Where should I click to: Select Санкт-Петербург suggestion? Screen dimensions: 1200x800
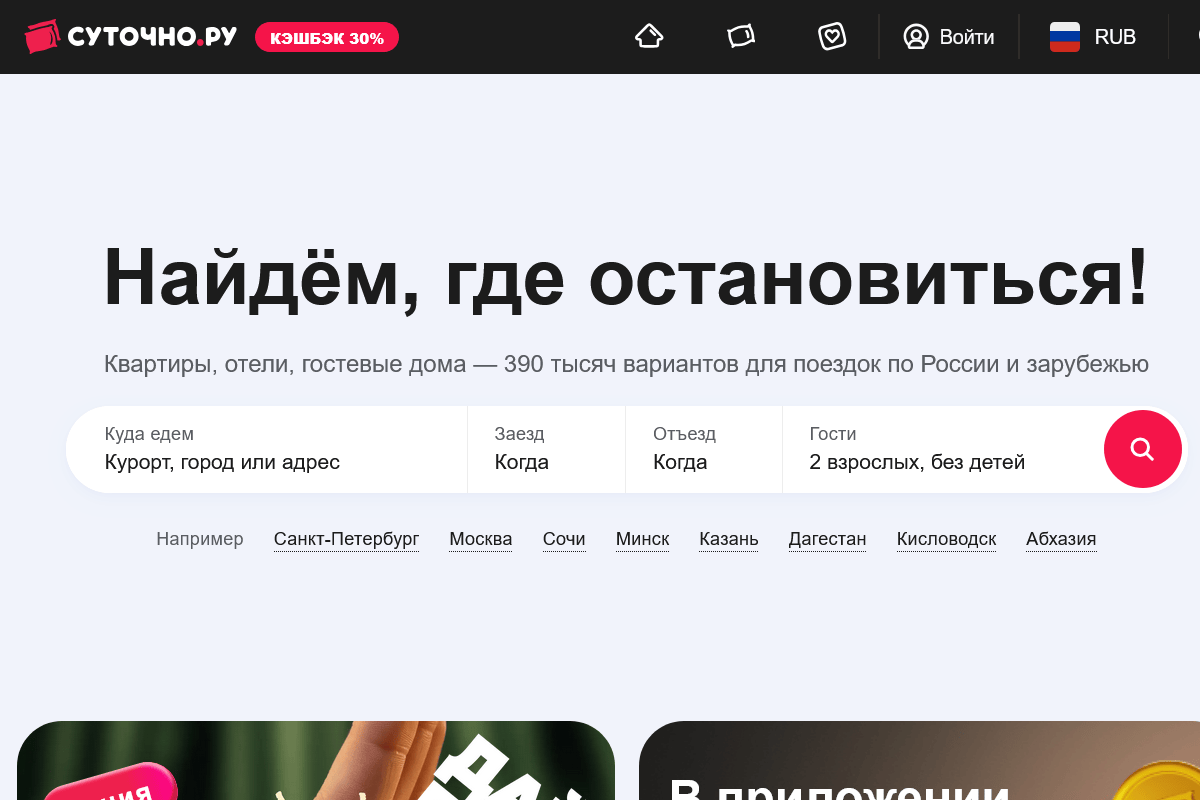346,540
